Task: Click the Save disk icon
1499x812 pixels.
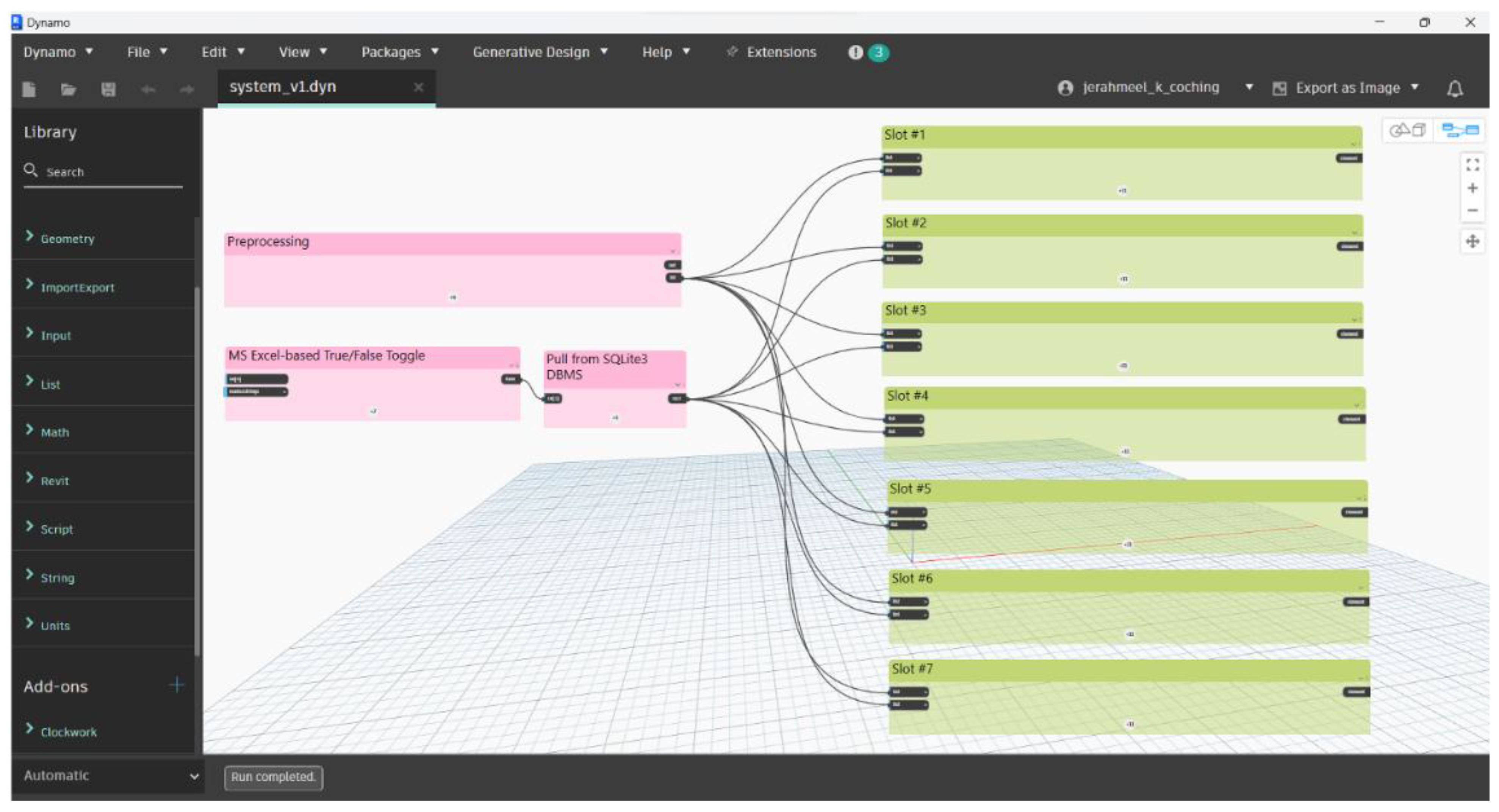Action: coord(108,89)
